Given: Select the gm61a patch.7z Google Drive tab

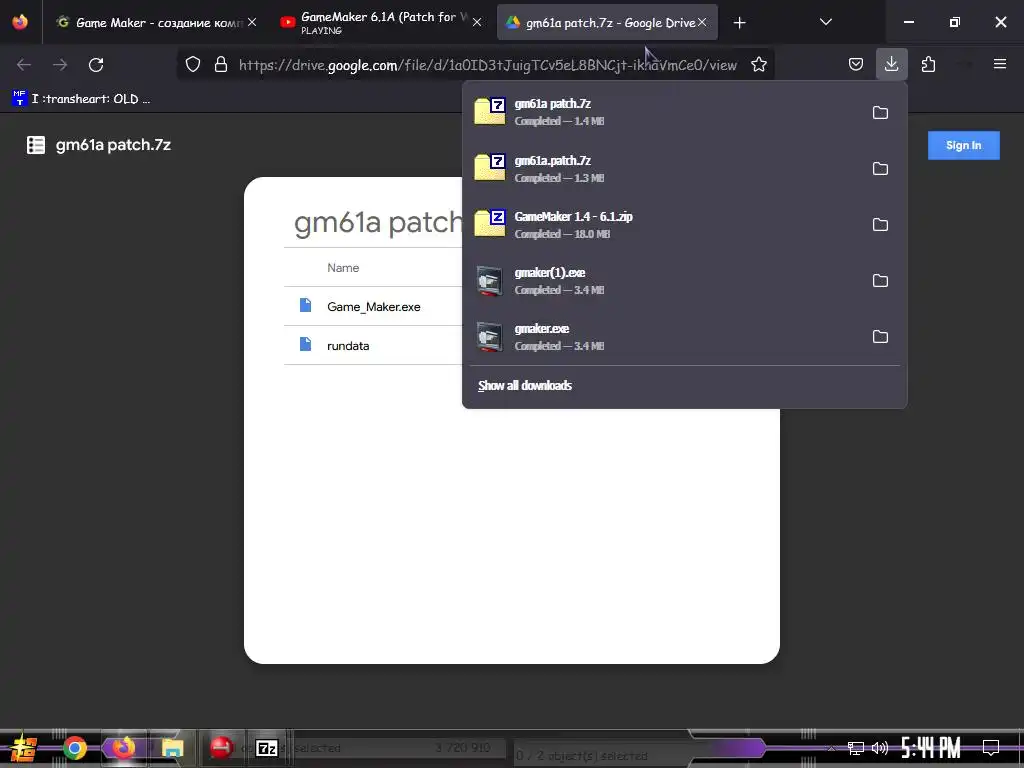Looking at the screenshot, I should [607, 22].
